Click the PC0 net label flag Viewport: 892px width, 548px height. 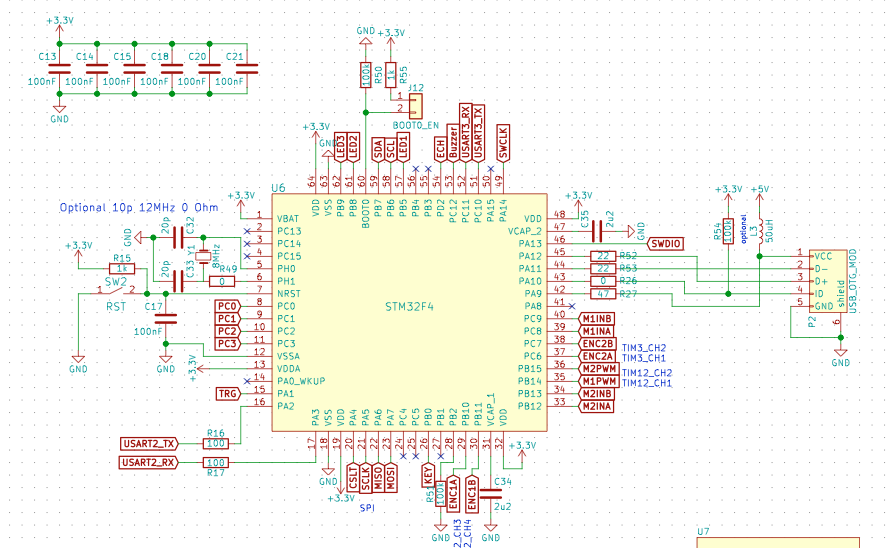point(226,306)
